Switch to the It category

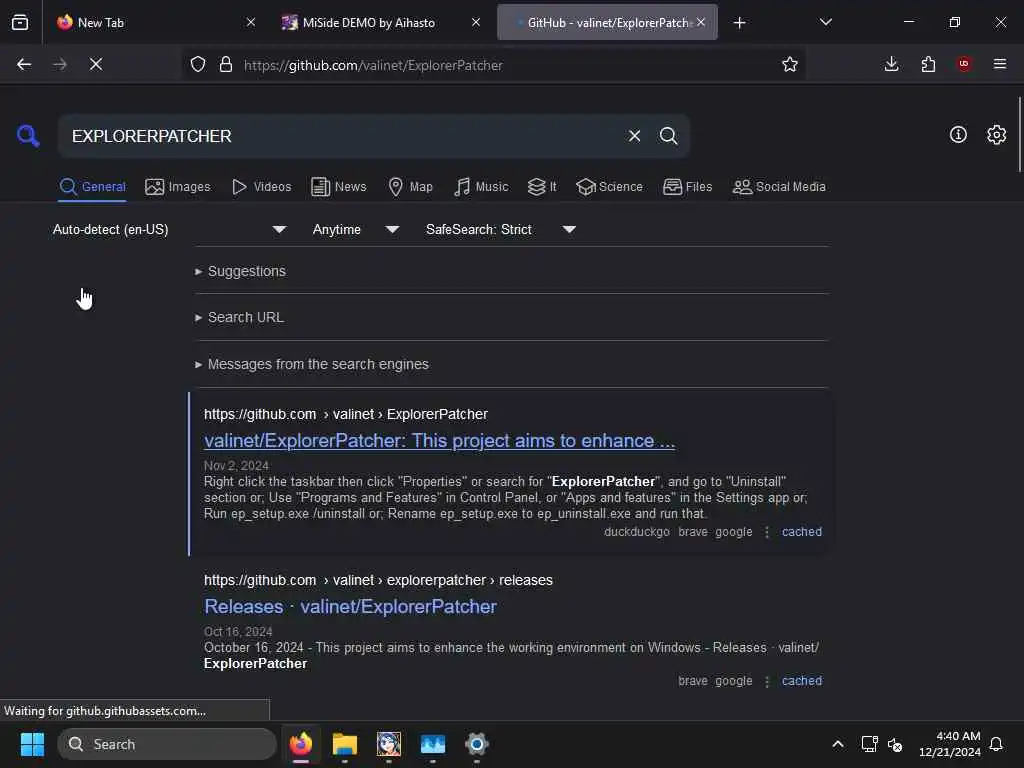coord(542,187)
